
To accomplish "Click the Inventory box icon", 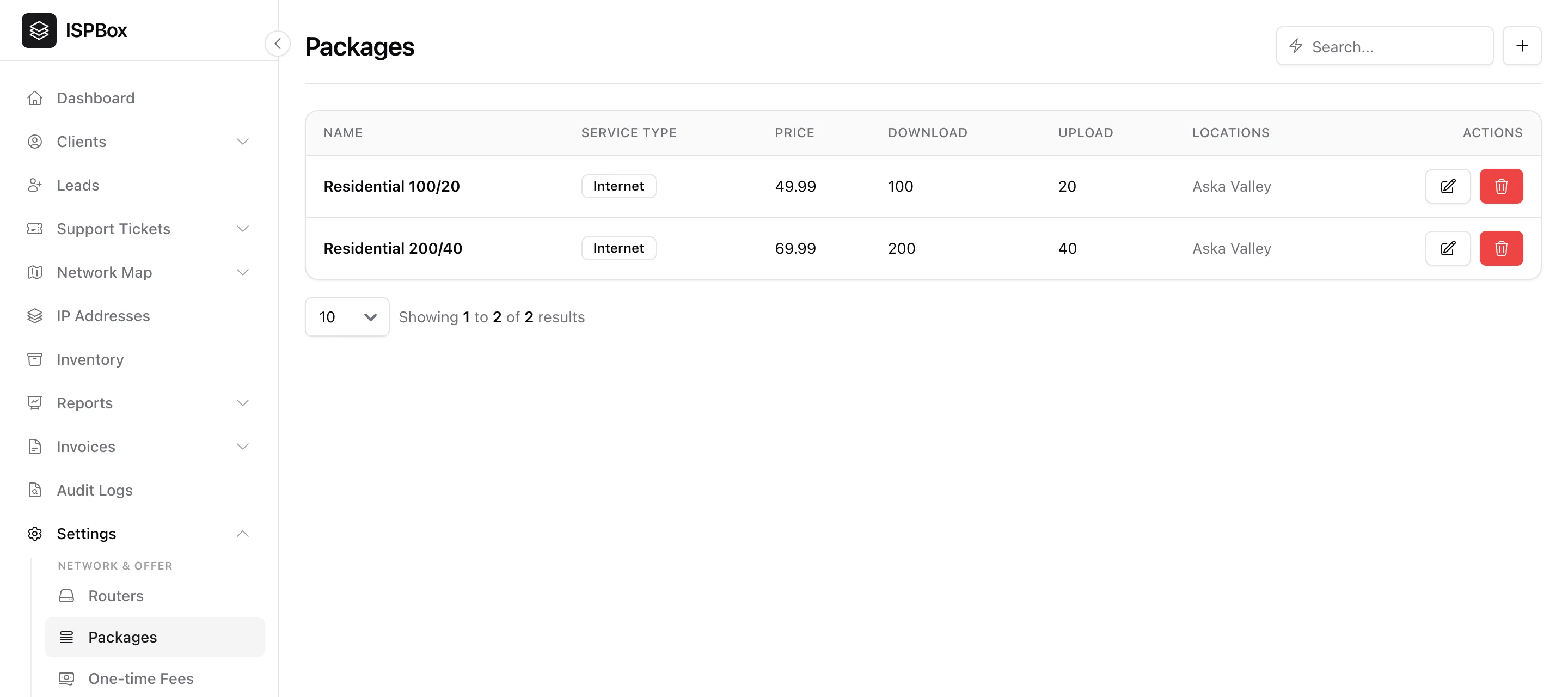I will pyautogui.click(x=35, y=359).
